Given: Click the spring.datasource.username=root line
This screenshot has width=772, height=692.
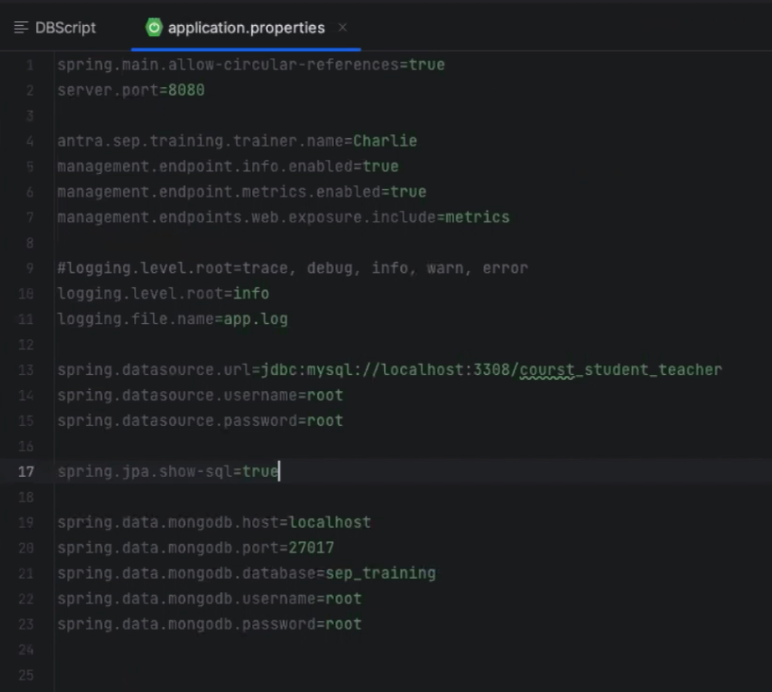Looking at the screenshot, I should coord(200,395).
